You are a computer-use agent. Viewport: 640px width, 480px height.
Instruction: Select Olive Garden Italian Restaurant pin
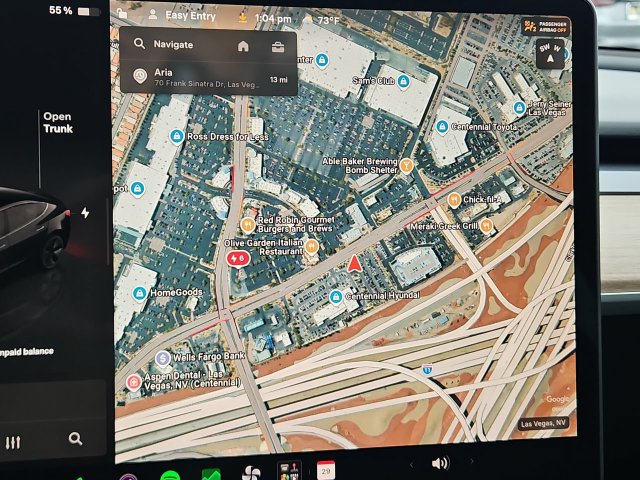pyautogui.click(x=311, y=247)
